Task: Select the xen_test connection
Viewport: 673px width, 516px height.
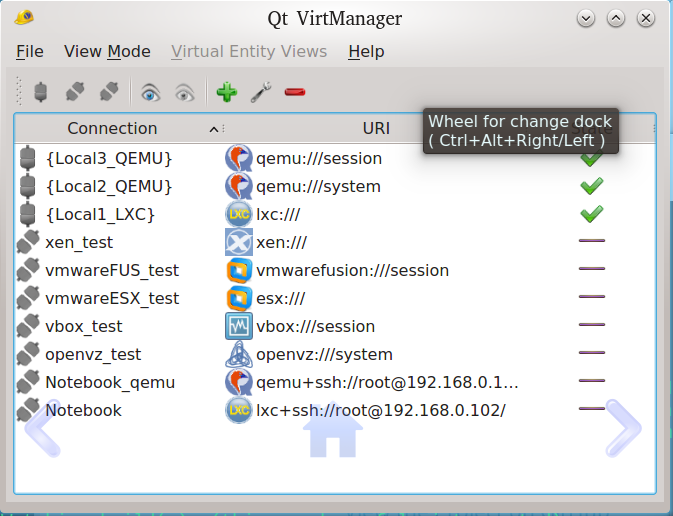Action: click(x=79, y=243)
